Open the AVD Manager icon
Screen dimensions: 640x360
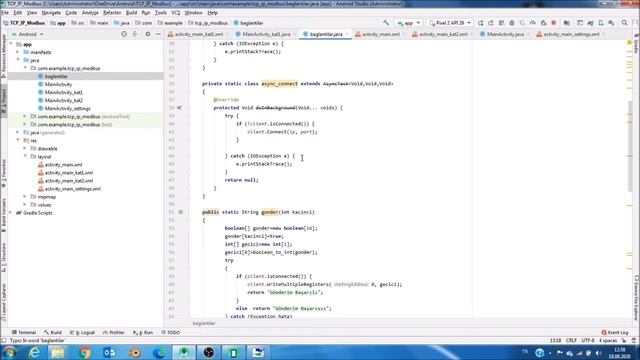601,23
